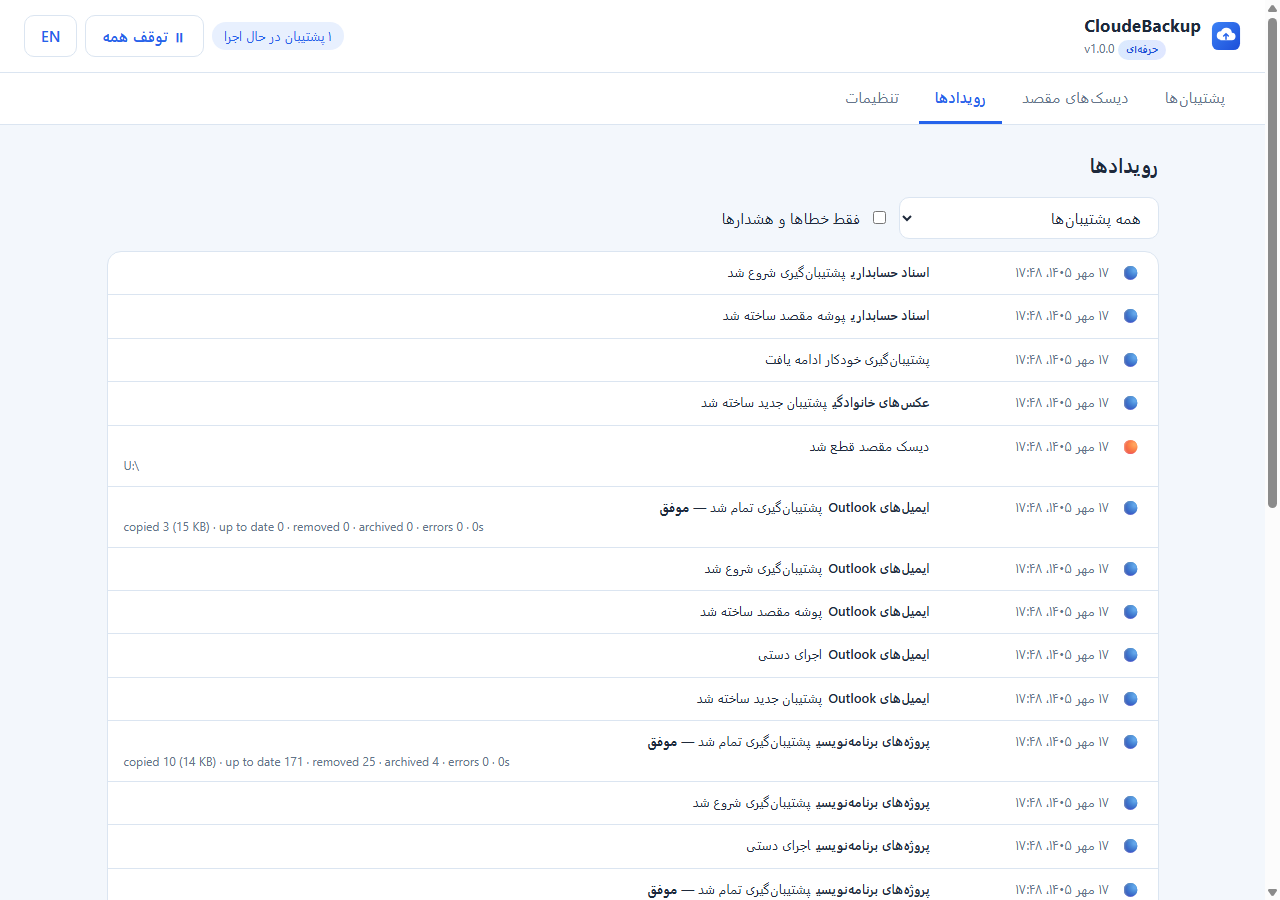Click the dot for 'پروژه‌های برنامه‌نویسی' row showing 'copied 10'
1280x900 pixels.
(1131, 742)
